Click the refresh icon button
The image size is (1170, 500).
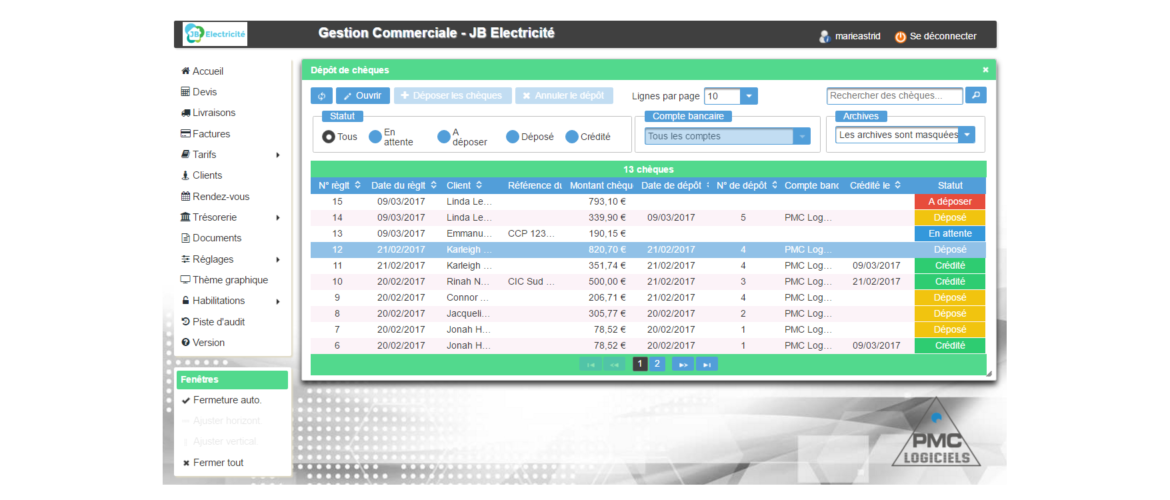click(x=321, y=96)
